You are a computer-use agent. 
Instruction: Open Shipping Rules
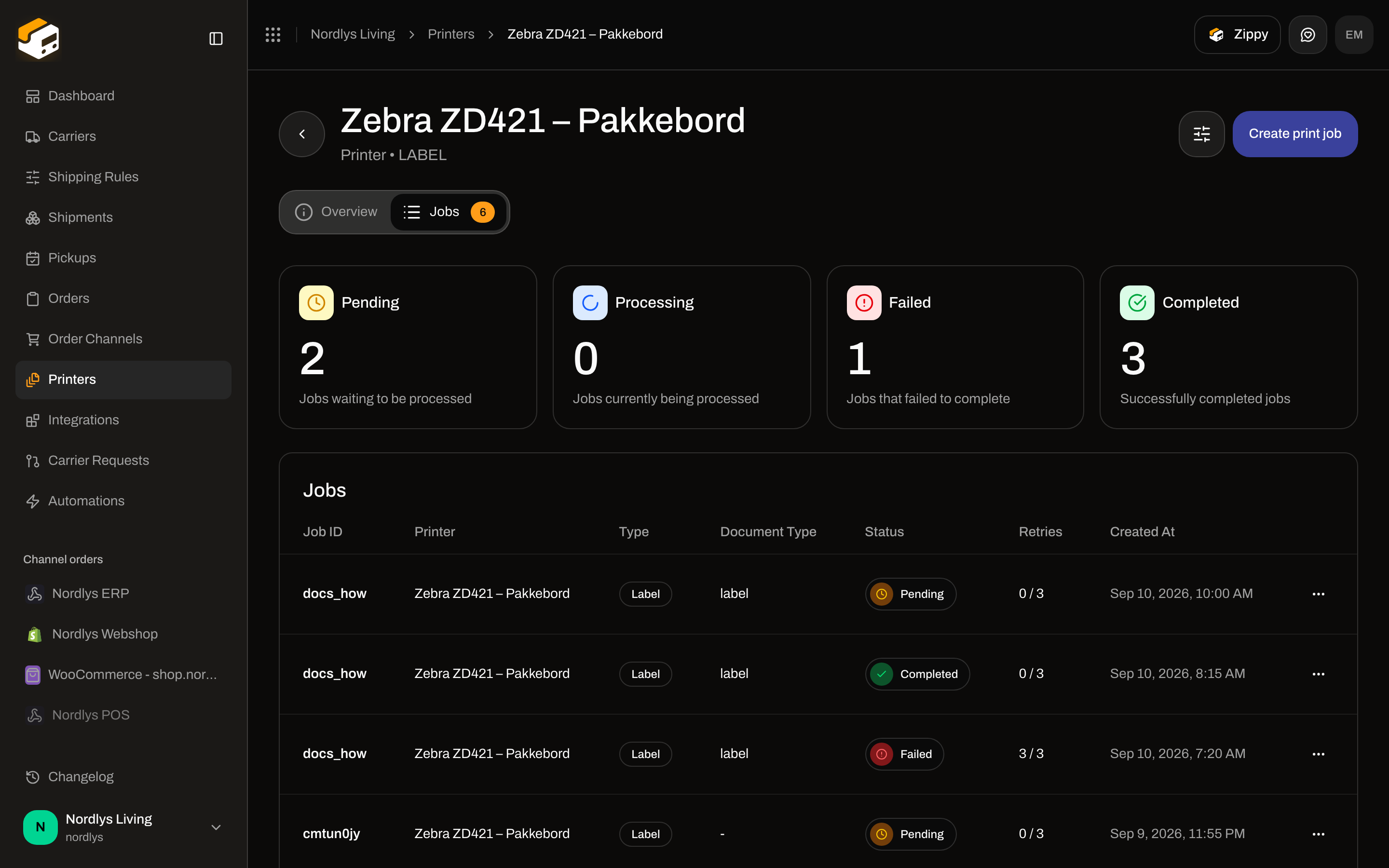coord(123,177)
